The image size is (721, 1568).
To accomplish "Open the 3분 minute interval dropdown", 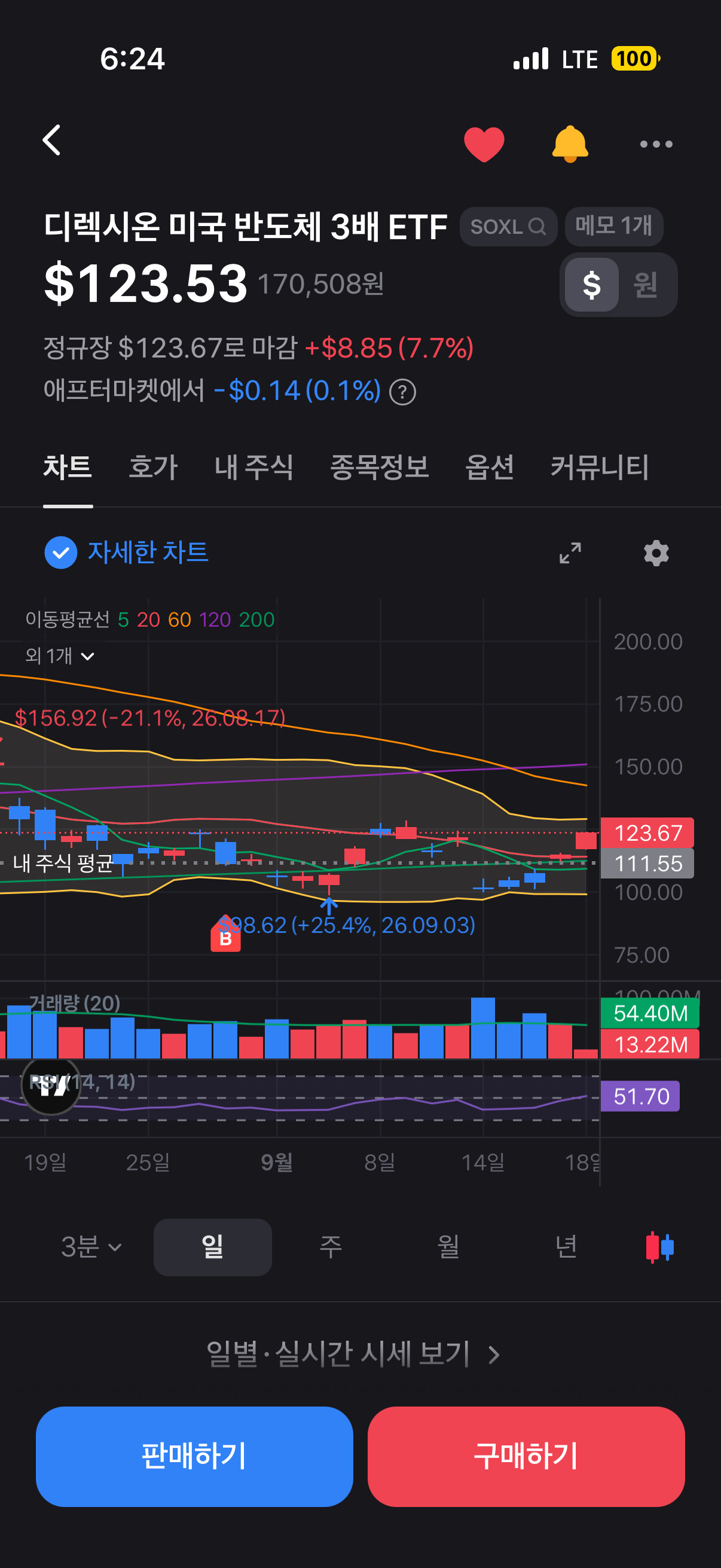I will point(91,1247).
